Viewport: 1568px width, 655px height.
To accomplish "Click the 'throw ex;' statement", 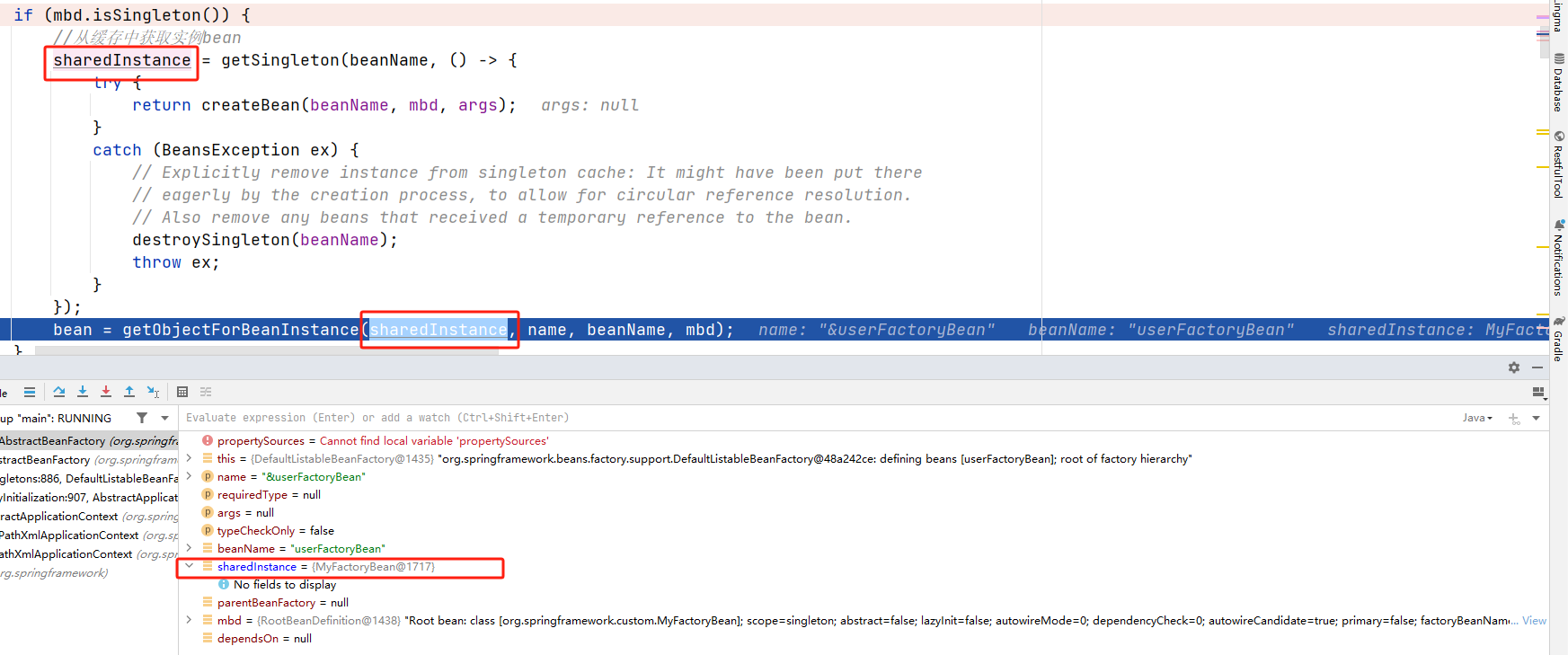I will coord(176,262).
